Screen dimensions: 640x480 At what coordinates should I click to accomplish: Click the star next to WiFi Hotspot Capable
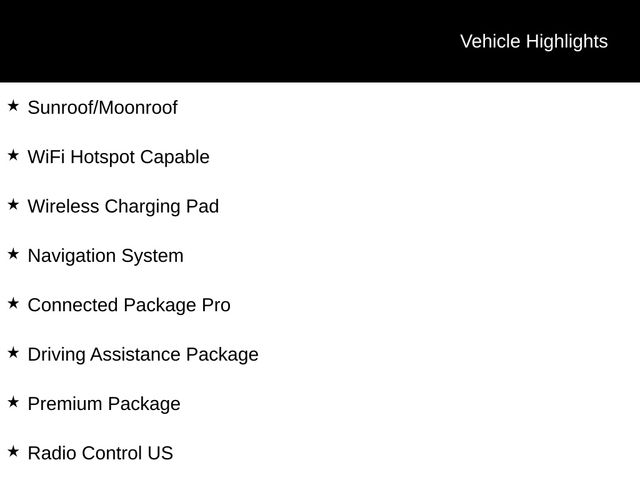tap(13, 155)
